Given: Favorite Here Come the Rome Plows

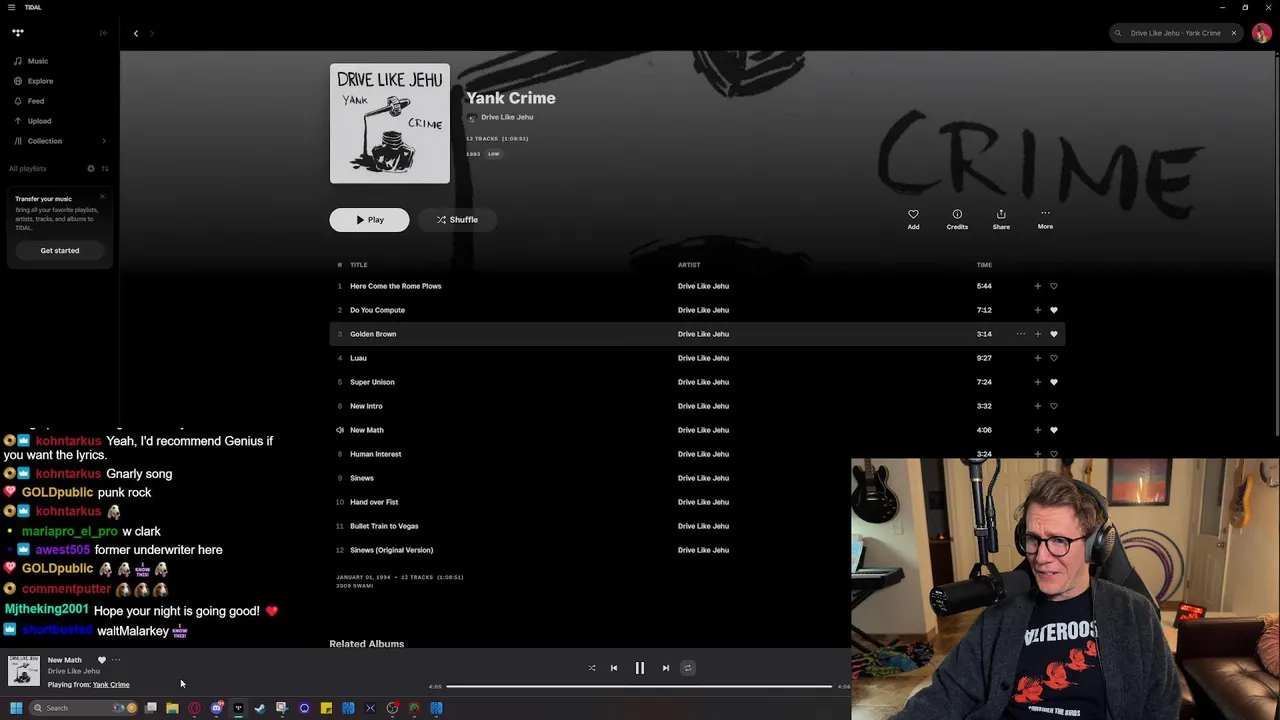Looking at the screenshot, I should click(1054, 286).
